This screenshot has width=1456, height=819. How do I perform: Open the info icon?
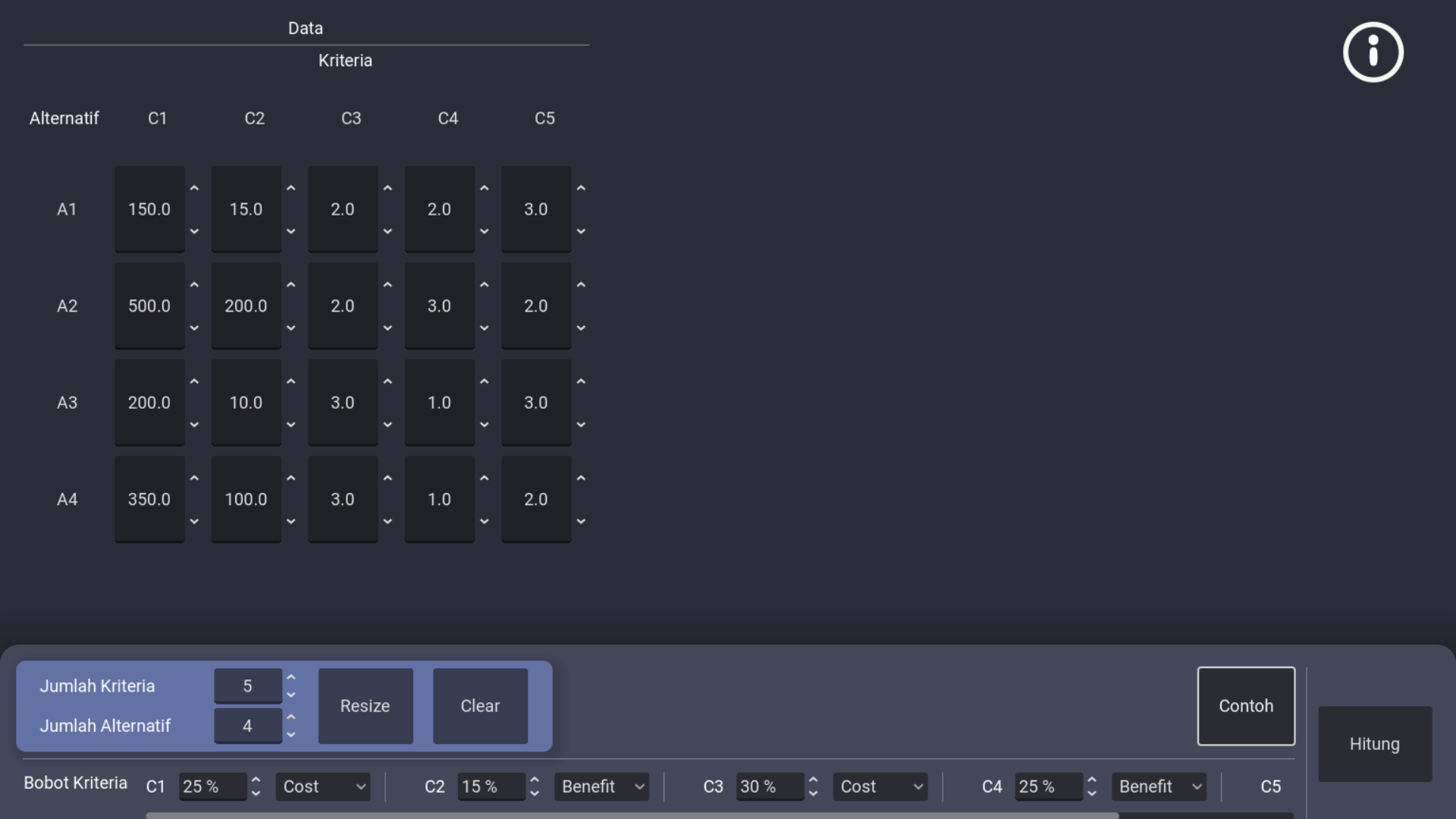coord(1373,52)
